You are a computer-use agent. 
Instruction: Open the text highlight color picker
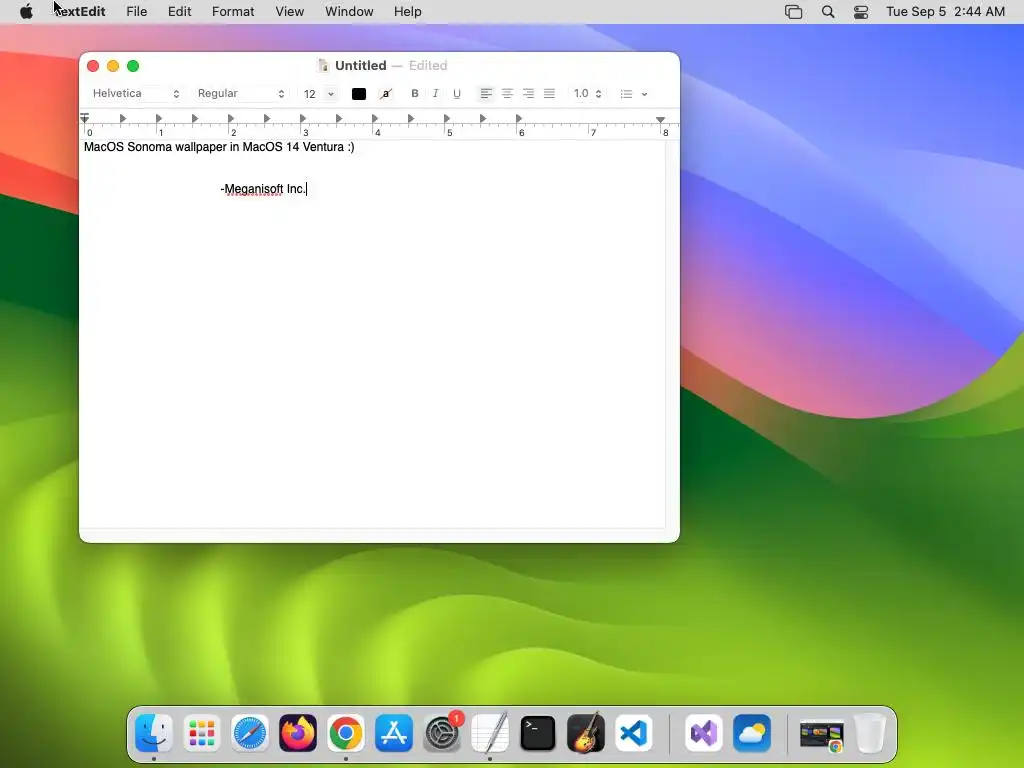pyautogui.click(x=386, y=94)
